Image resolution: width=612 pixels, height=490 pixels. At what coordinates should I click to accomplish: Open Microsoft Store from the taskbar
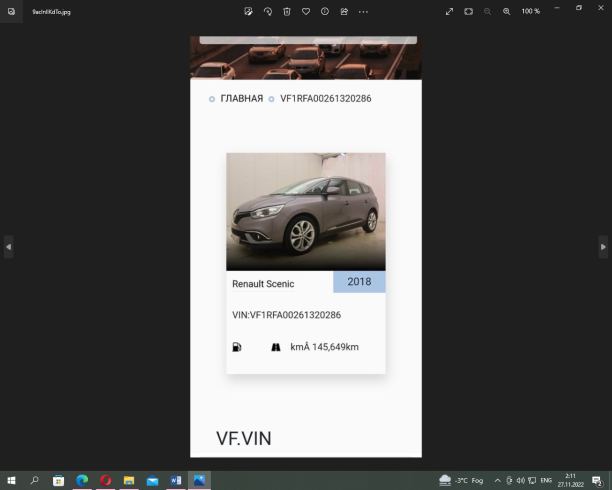pos(59,480)
